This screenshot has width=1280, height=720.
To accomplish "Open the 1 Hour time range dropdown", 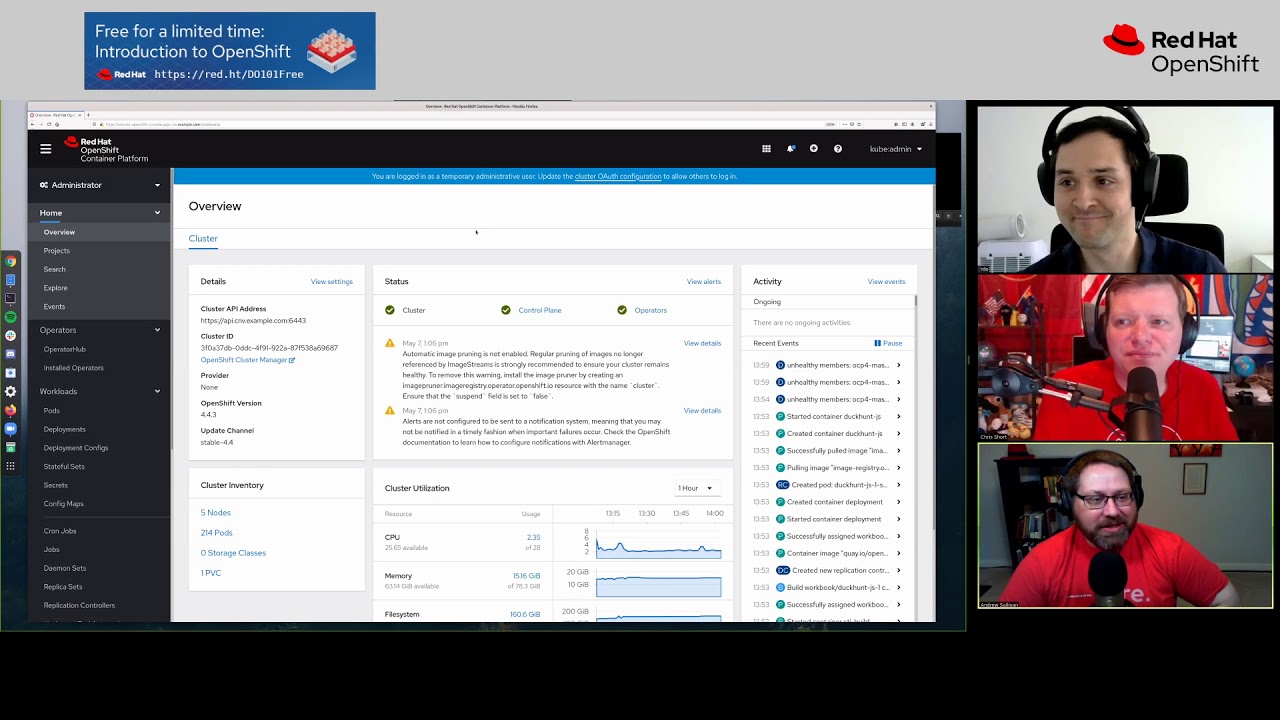I will 695,488.
